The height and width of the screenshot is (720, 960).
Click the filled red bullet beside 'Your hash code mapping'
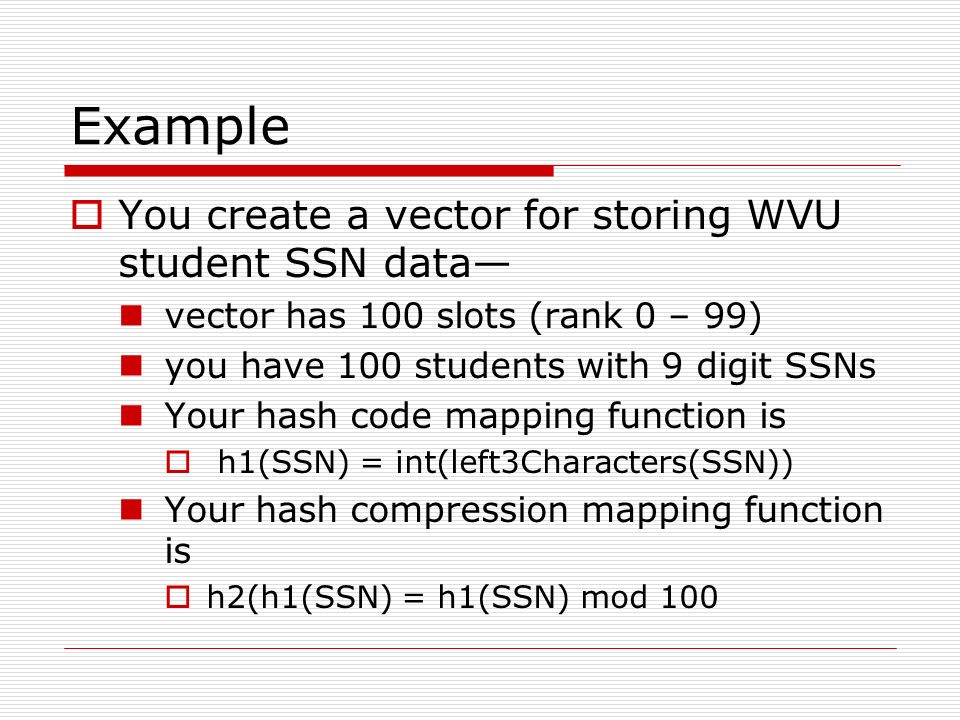pos(131,415)
